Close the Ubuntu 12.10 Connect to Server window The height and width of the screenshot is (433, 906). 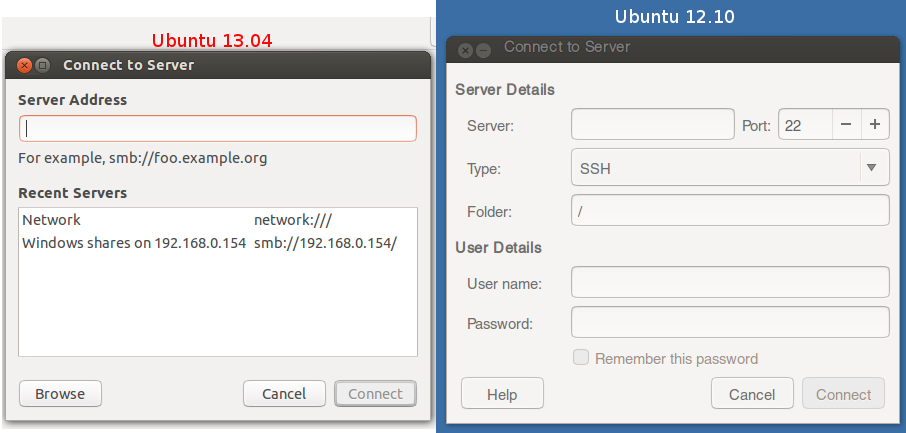point(466,50)
